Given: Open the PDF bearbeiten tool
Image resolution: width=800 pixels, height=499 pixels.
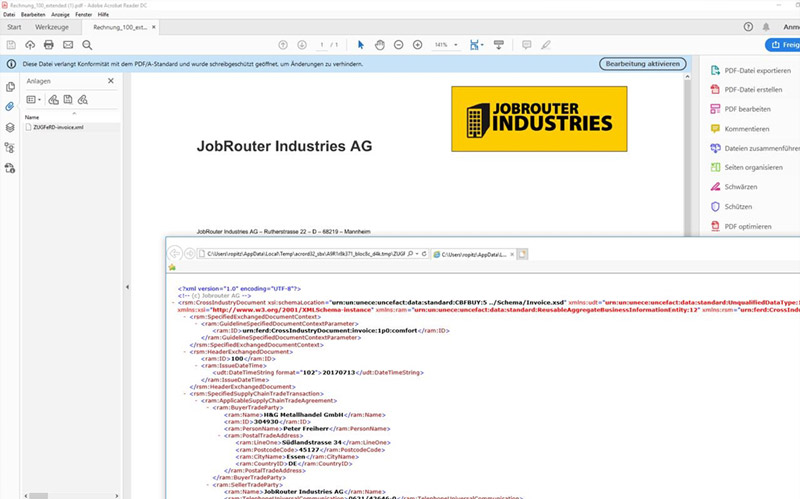Looking at the screenshot, I should (x=740, y=109).
